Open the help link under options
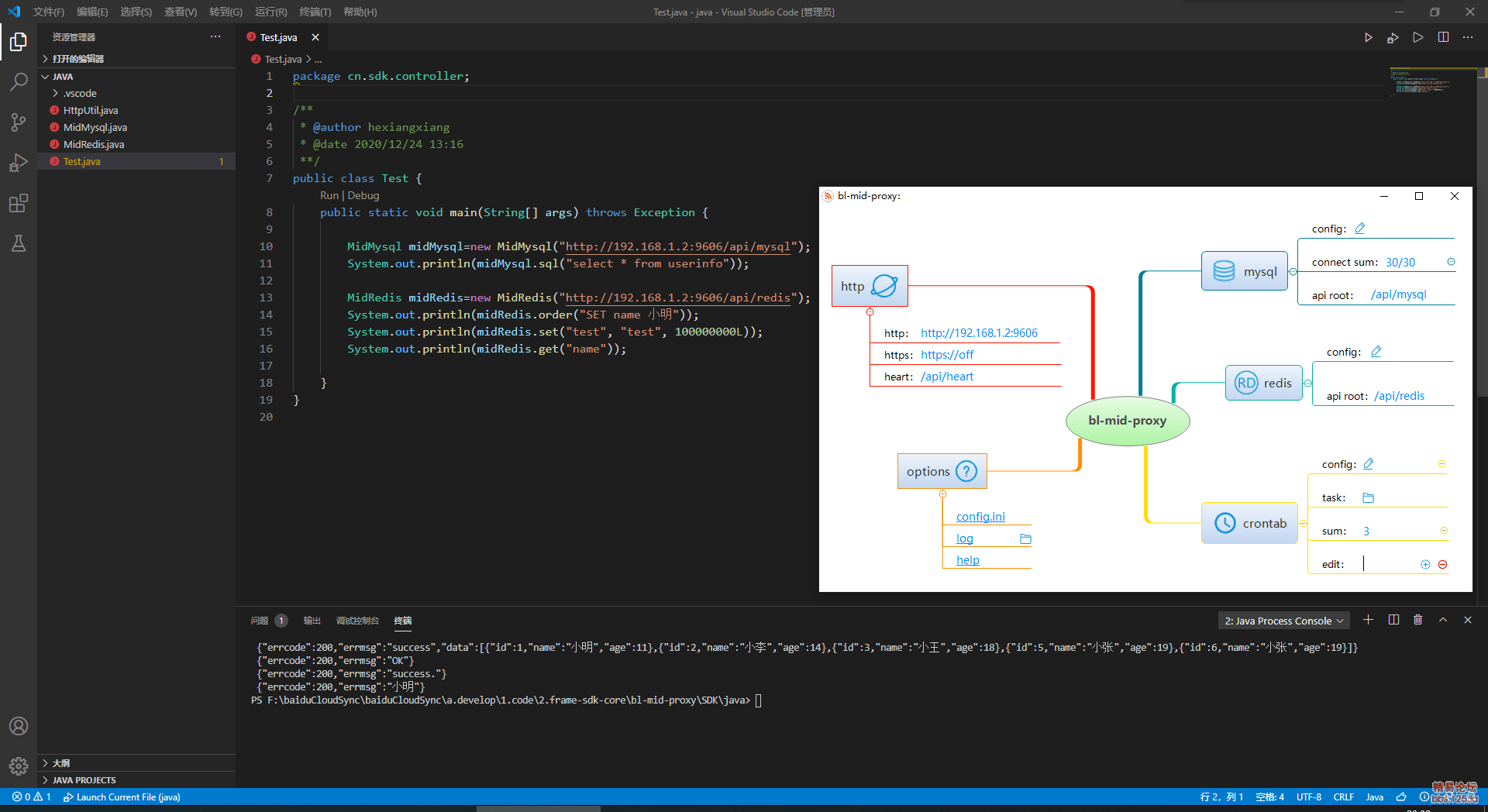 tap(967, 560)
